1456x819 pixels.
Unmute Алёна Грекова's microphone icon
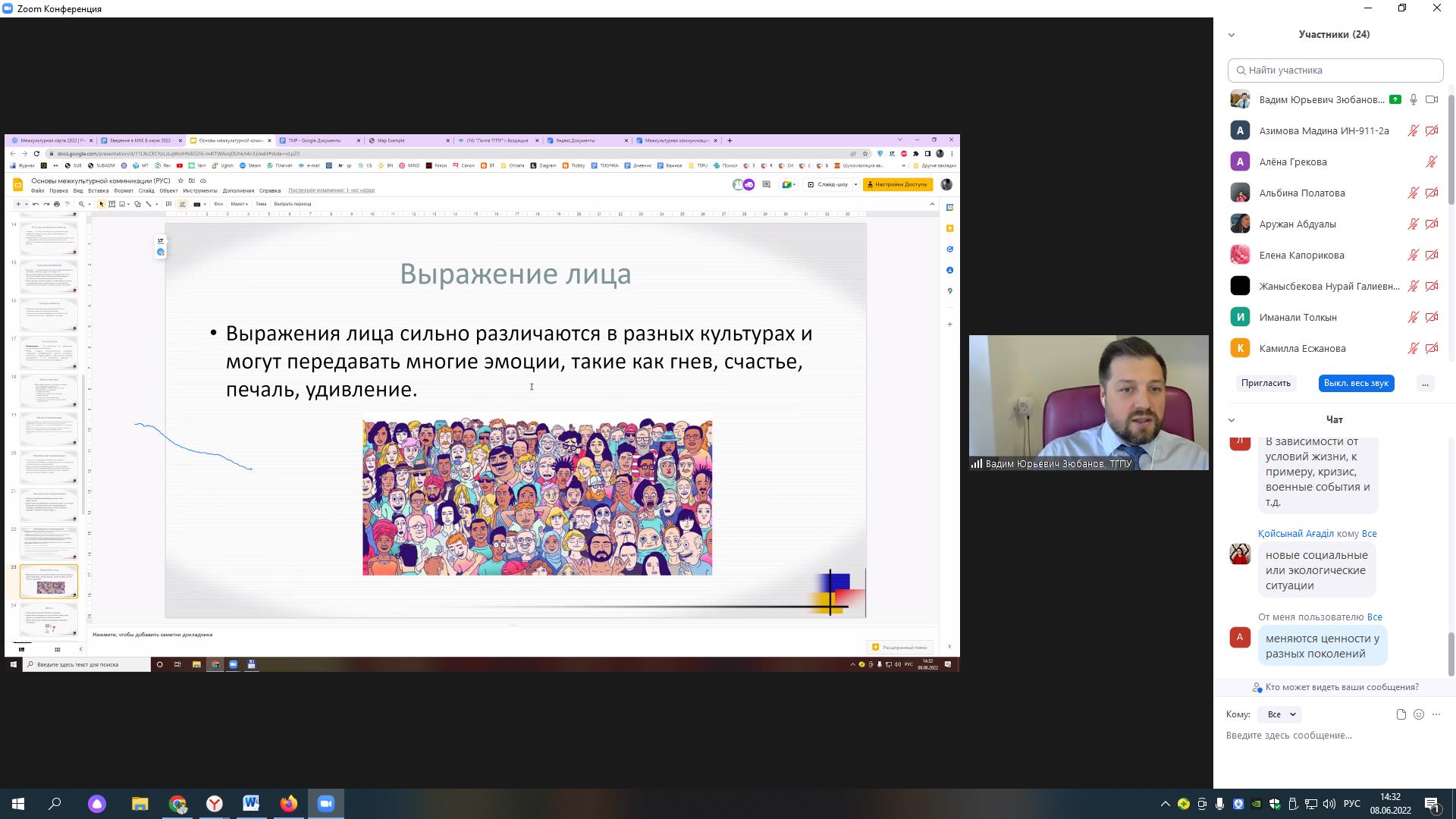(1432, 162)
